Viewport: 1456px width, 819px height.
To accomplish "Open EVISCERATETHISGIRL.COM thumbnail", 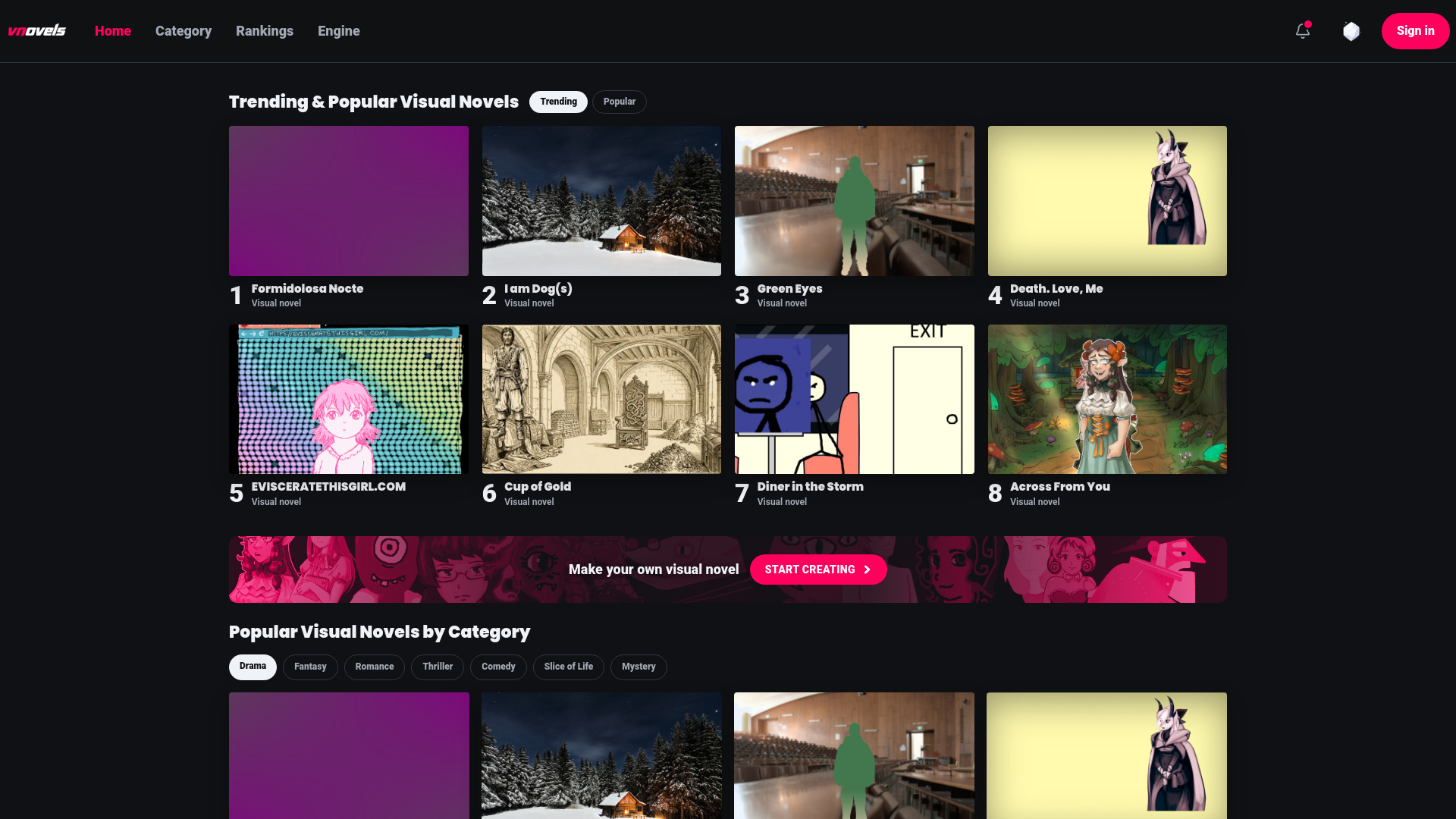I will pyautogui.click(x=349, y=400).
